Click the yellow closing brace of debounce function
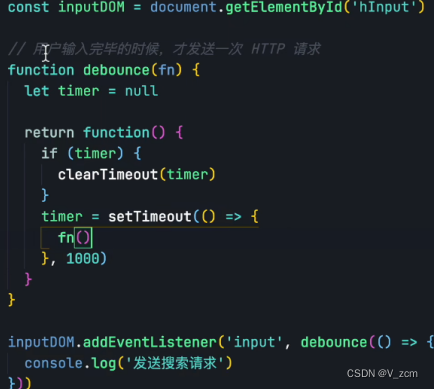Image resolution: width=434 pixels, height=389 pixels. 12,300
